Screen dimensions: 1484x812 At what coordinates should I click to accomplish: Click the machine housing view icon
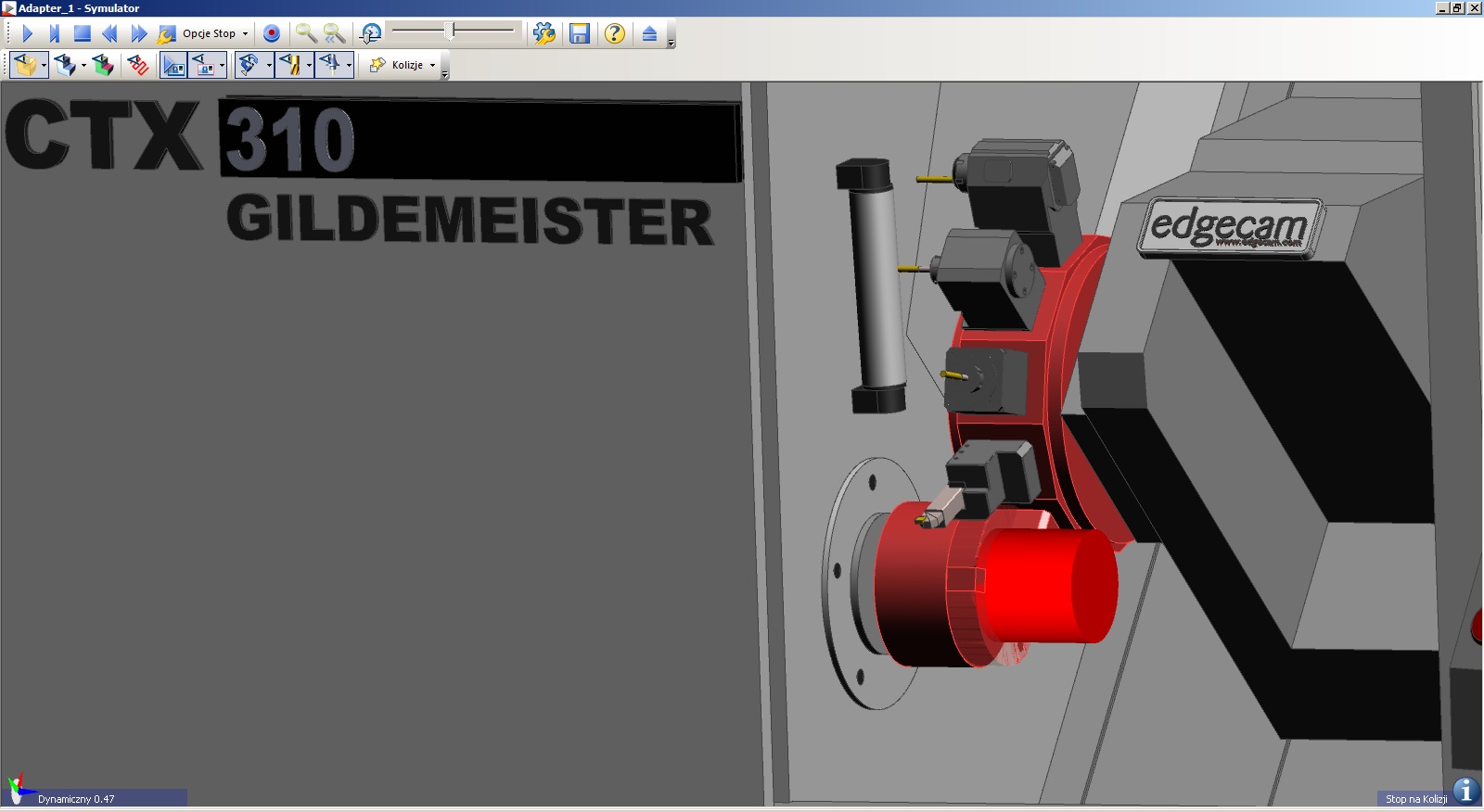click(204, 65)
